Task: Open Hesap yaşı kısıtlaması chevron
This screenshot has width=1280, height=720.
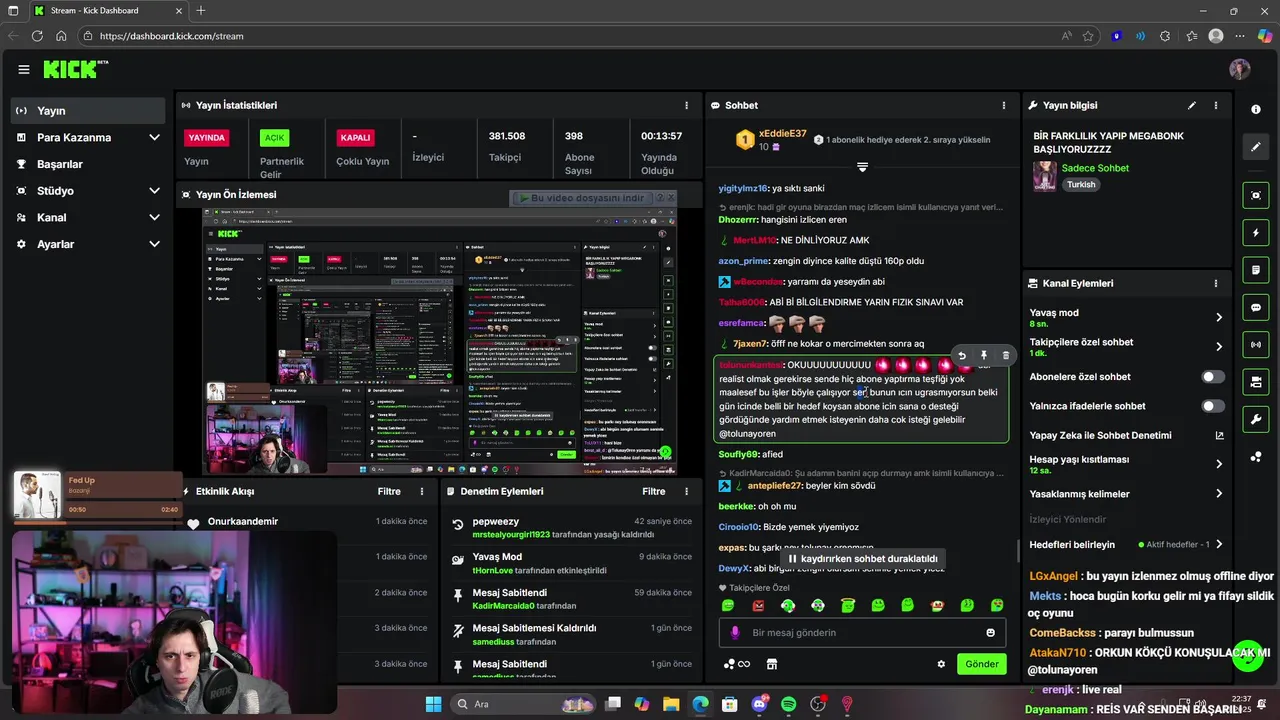Action: coord(1219,464)
